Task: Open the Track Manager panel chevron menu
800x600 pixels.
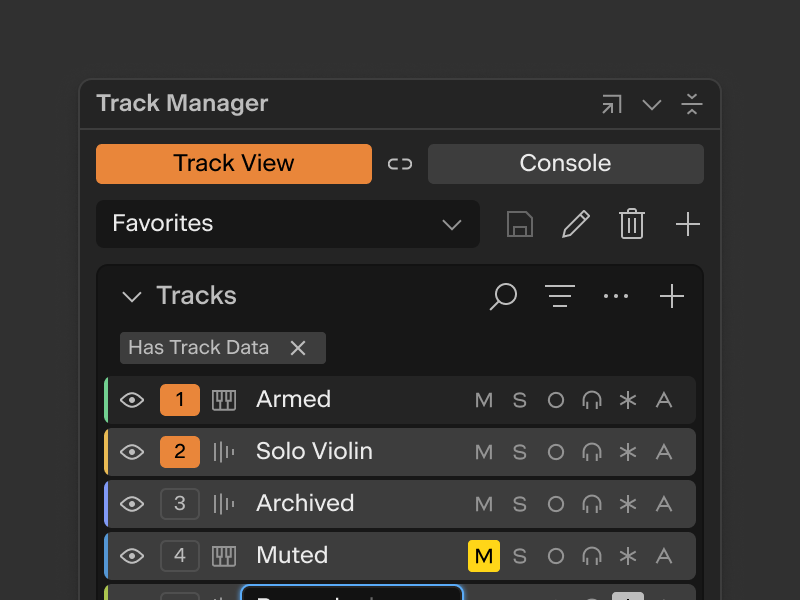Action: click(652, 105)
